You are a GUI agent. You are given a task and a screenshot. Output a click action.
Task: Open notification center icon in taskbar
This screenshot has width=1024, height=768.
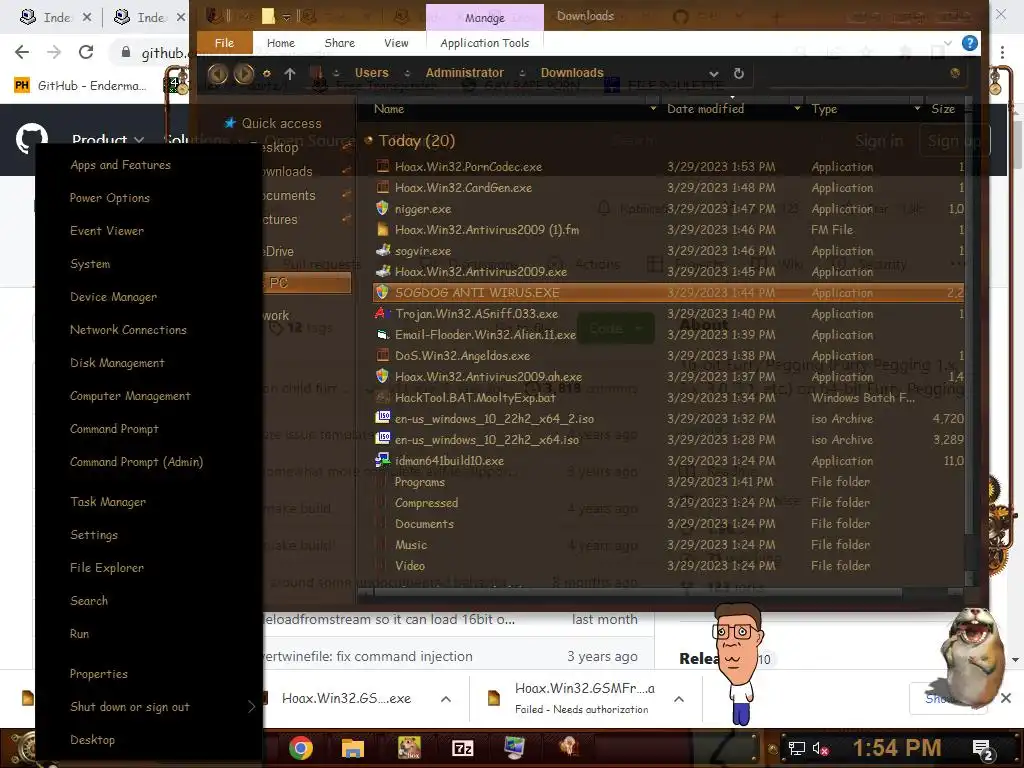pyautogui.click(x=983, y=750)
